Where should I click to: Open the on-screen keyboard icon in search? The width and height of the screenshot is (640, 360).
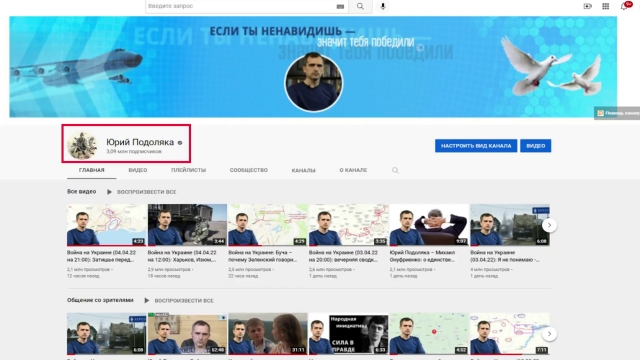[x=340, y=7]
